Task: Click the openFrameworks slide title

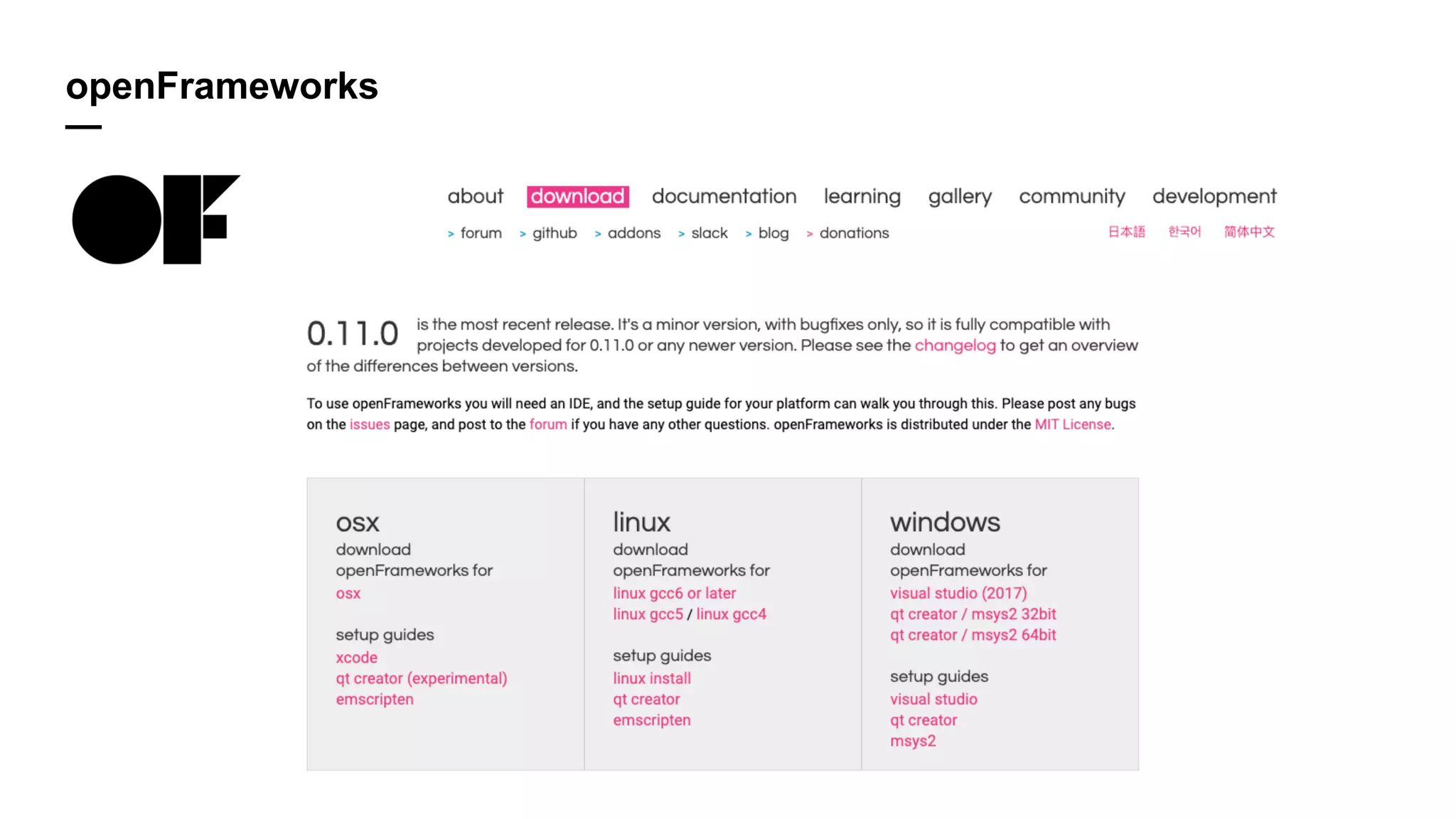Action: coord(222,87)
